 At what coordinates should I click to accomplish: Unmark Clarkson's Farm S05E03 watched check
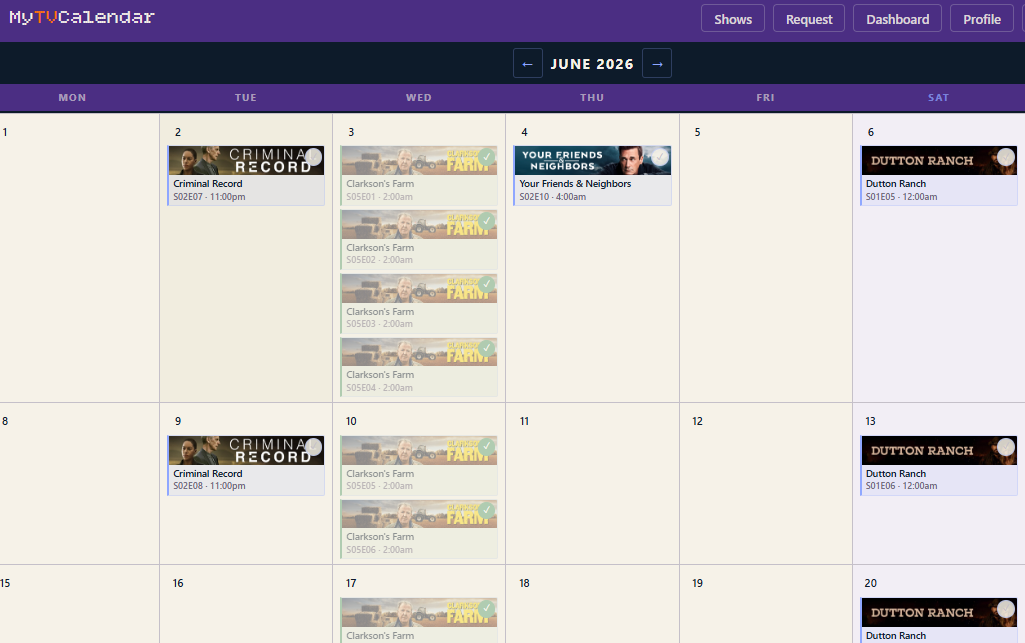[x=486, y=285]
